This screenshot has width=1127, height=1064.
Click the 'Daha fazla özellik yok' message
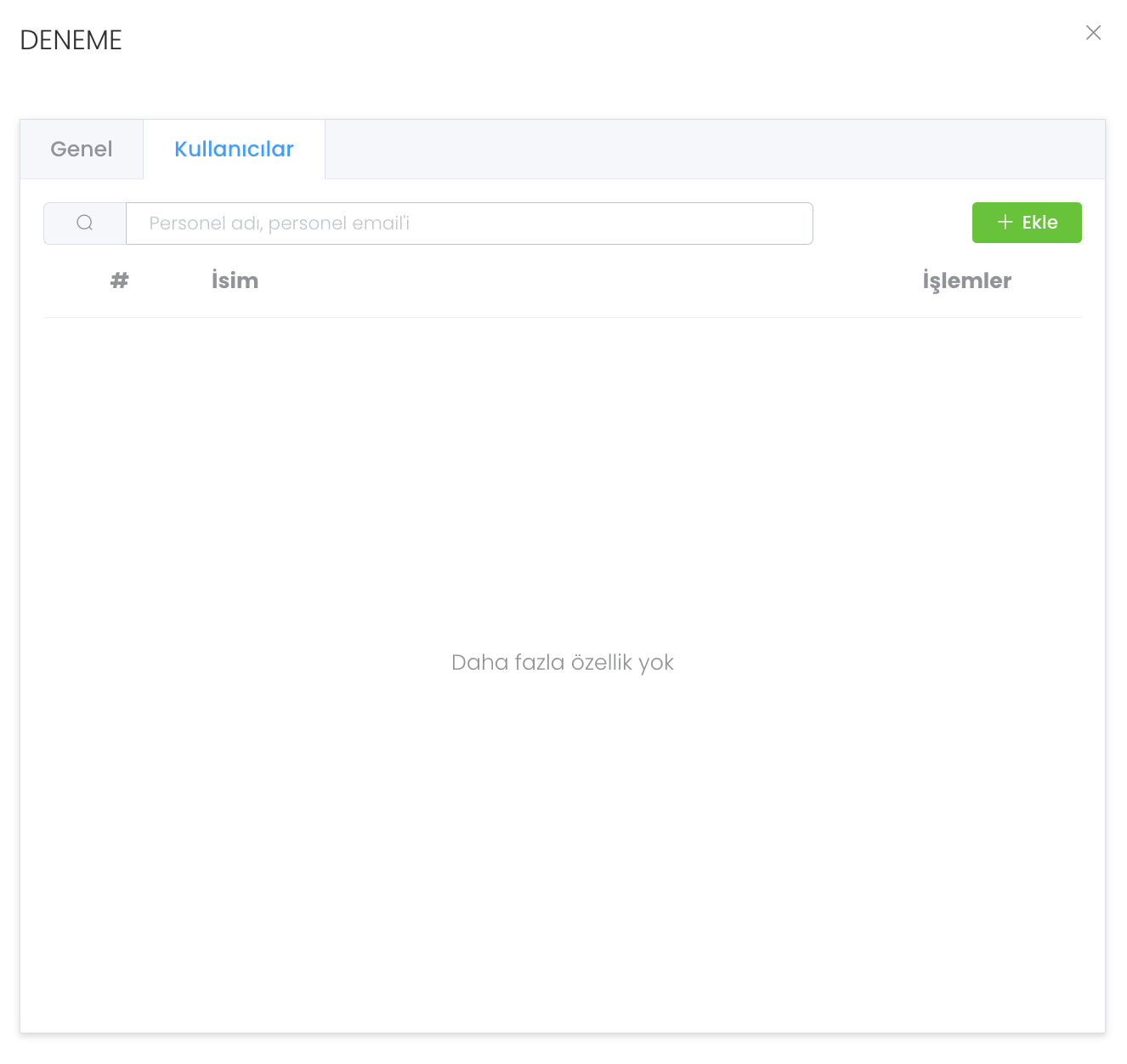[562, 663]
